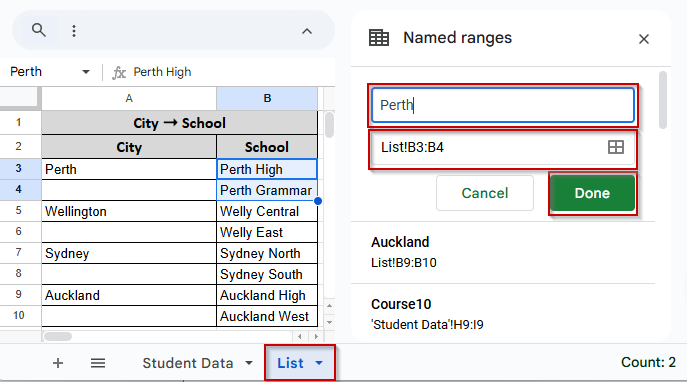
Task: Close the Named ranges panel
Action: (644, 39)
